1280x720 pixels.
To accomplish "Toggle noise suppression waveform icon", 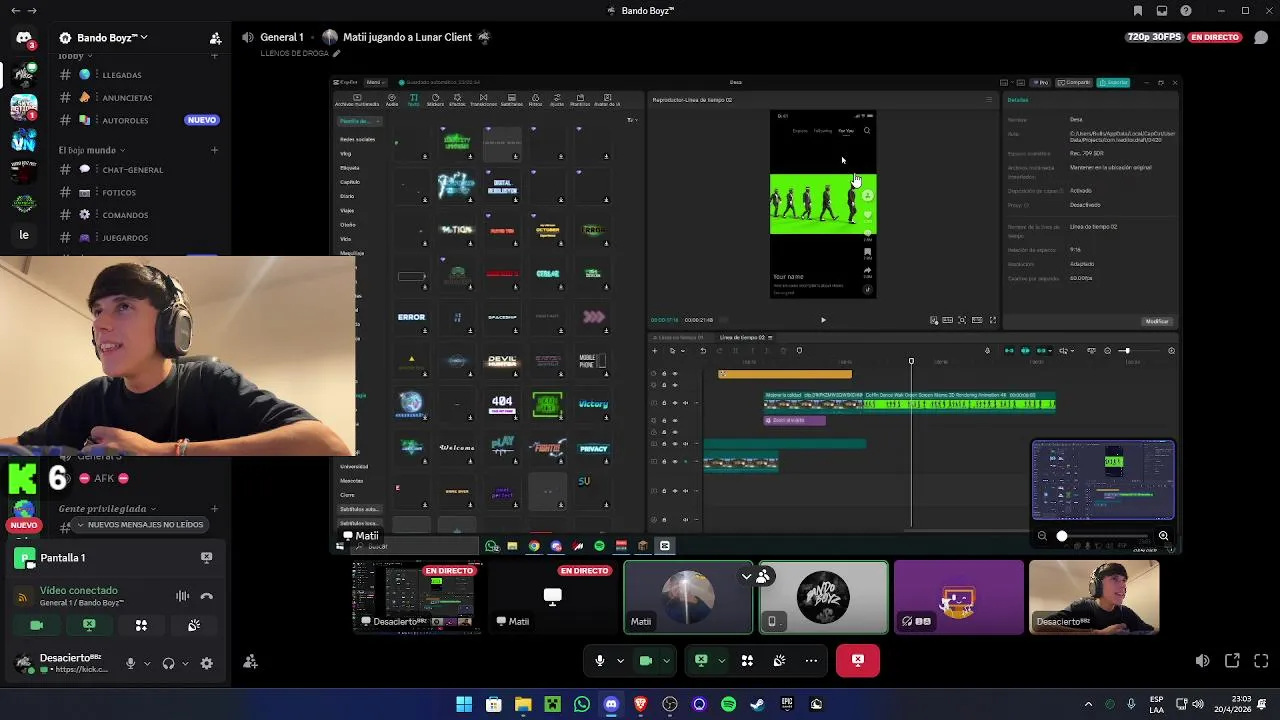I will point(182,596).
